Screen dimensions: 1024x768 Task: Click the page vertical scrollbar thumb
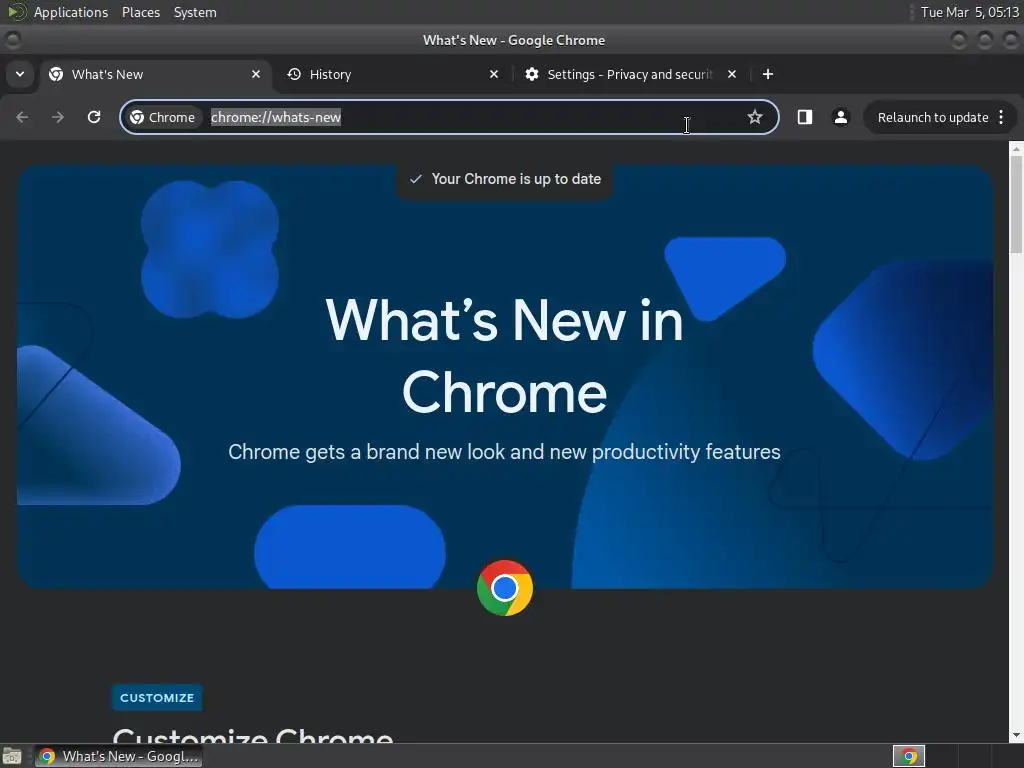1016,204
